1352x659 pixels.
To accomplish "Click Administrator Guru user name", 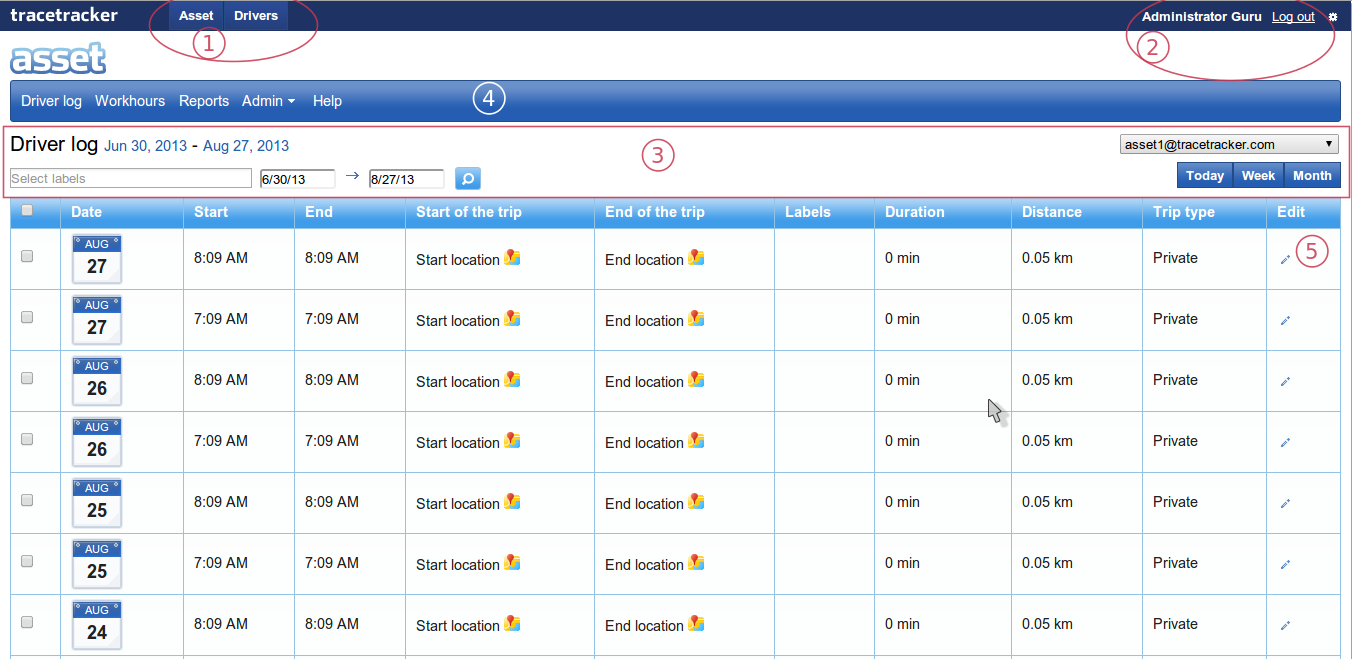I will tap(1202, 17).
